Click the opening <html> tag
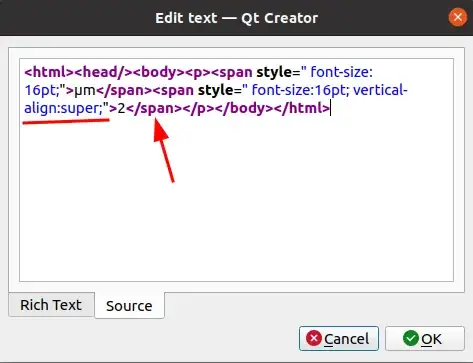Screen dimensions: 473x363 click(49, 72)
